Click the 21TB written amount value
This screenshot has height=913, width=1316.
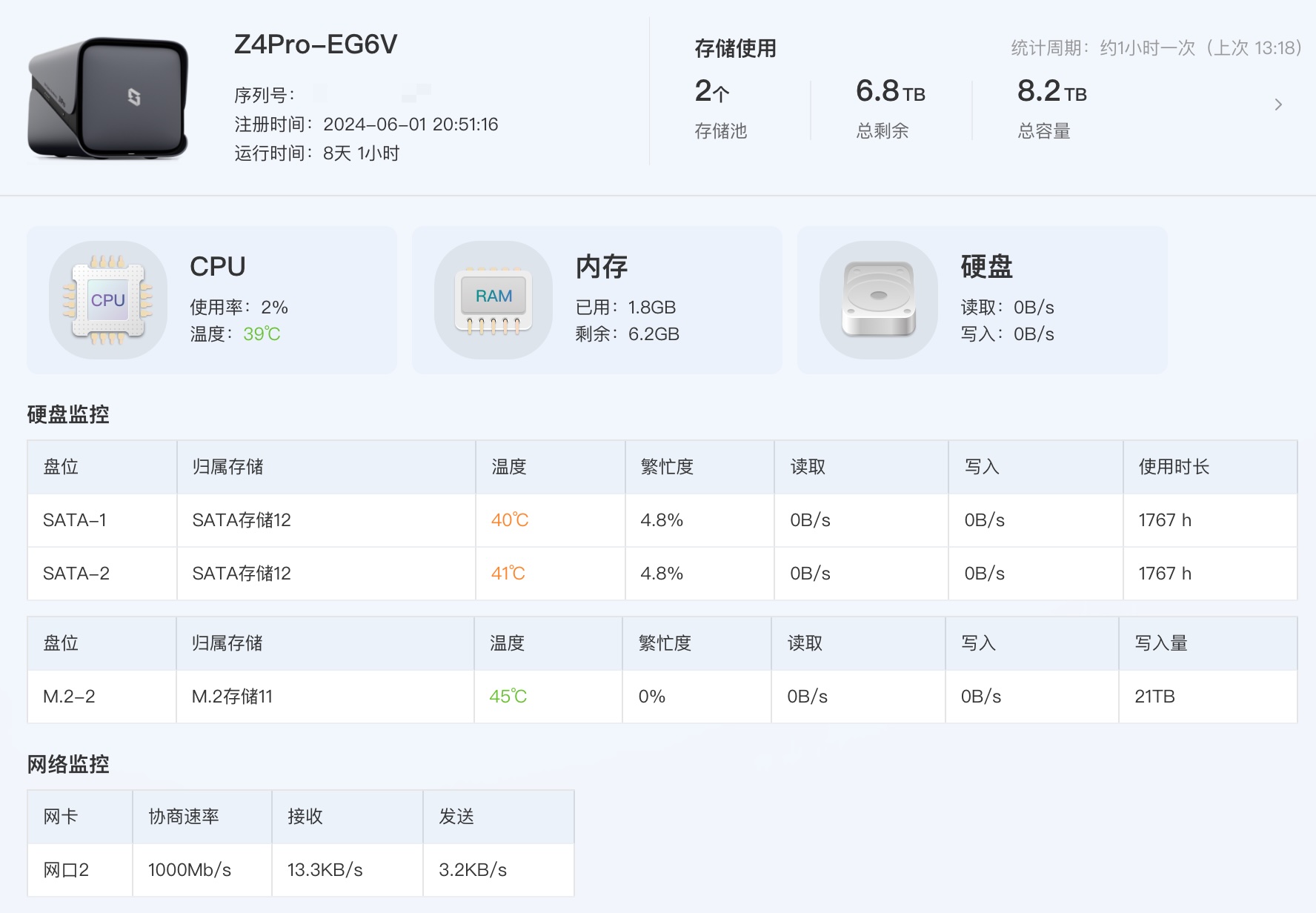[x=1154, y=697]
